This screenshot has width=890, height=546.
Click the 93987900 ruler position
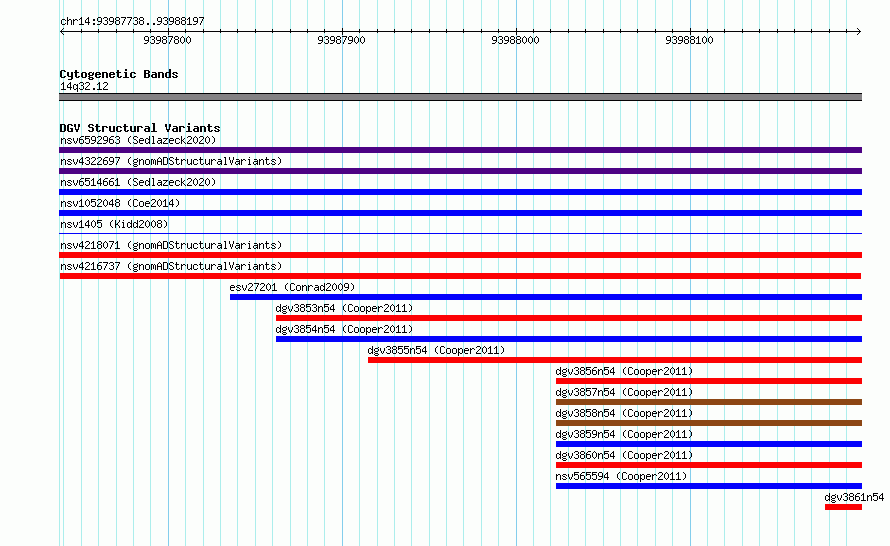pos(341,40)
